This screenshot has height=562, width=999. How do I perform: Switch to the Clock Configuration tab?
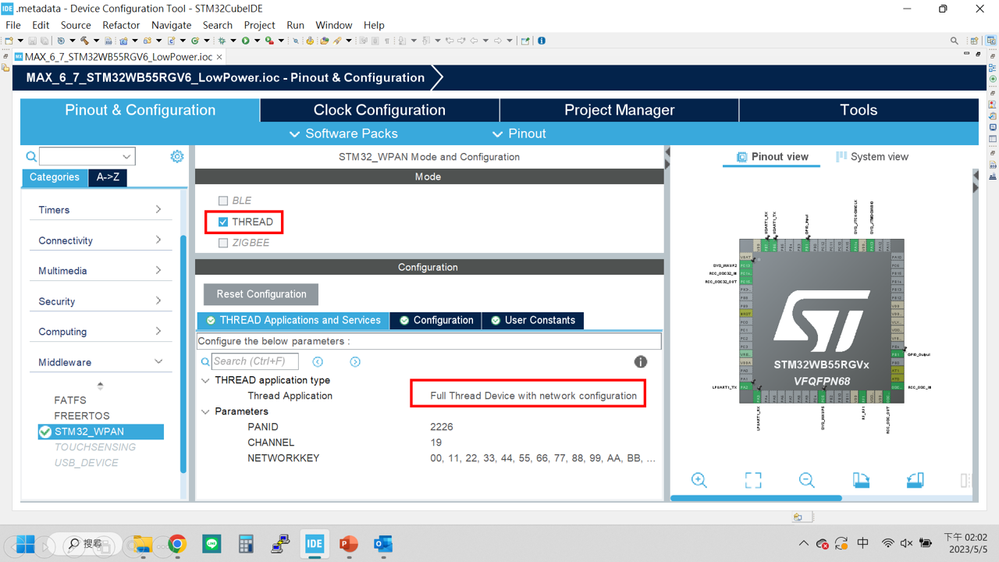point(379,110)
